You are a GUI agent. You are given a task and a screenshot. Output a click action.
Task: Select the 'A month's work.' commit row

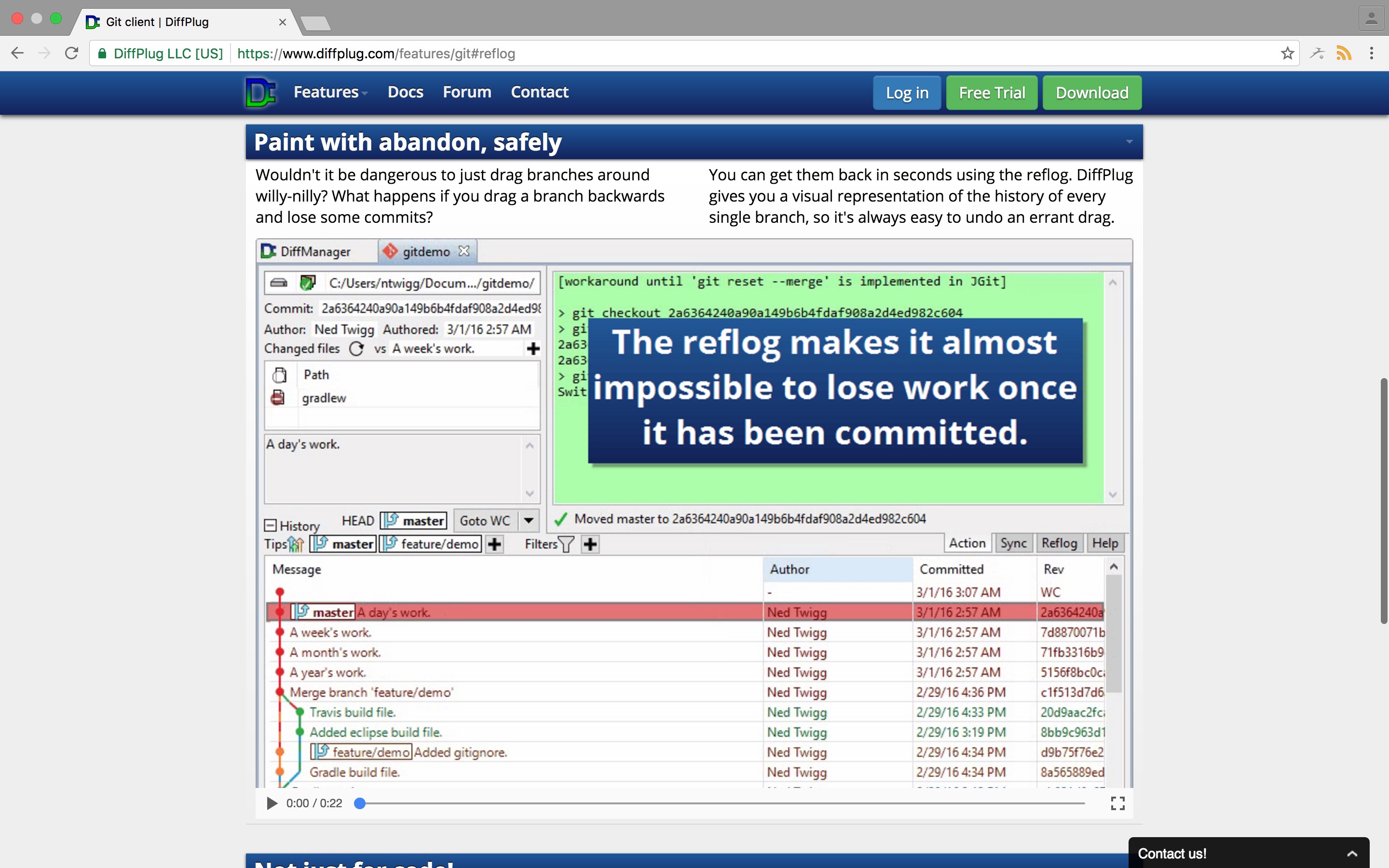click(686, 653)
